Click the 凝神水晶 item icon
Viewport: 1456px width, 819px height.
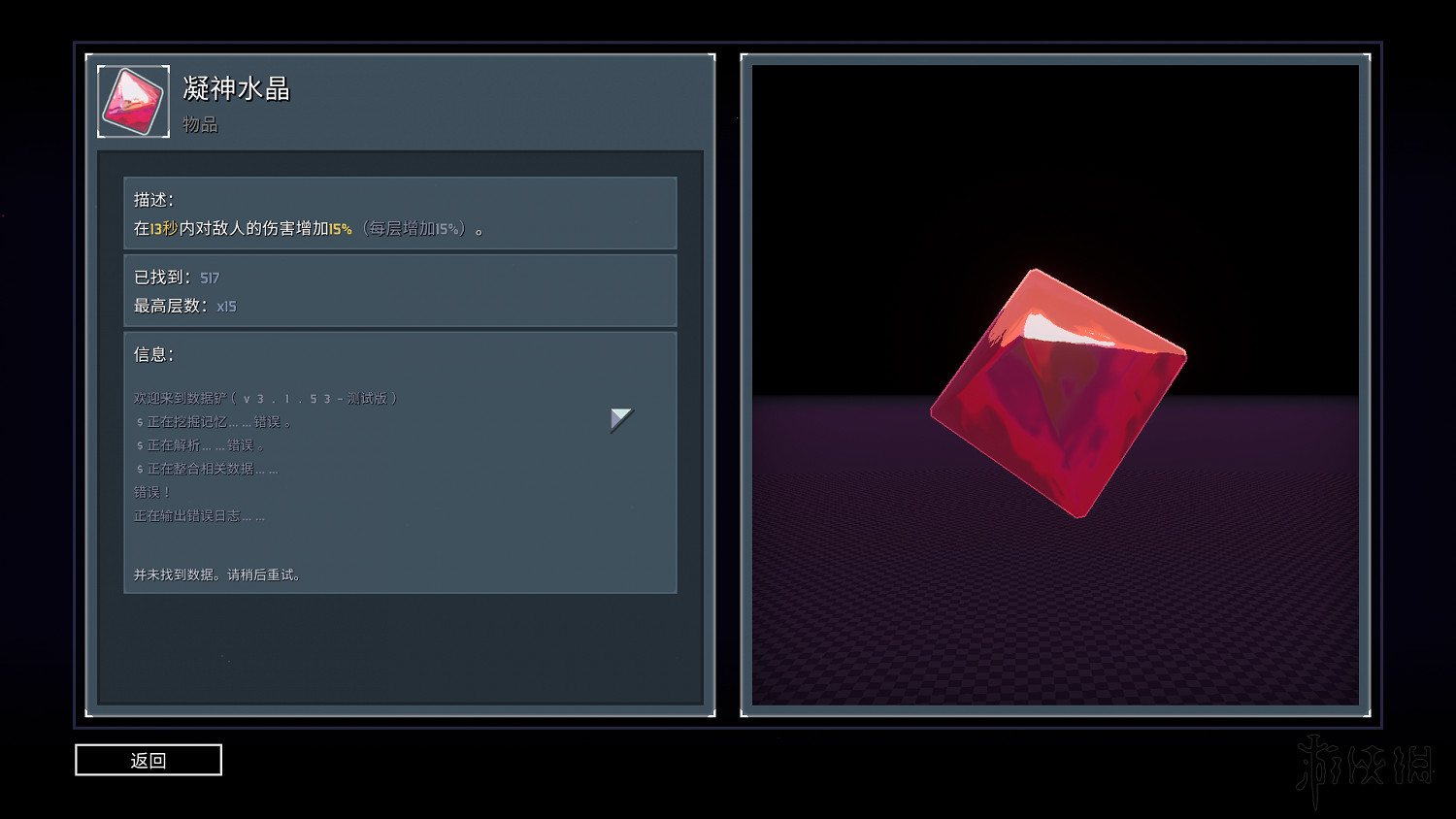[x=133, y=102]
